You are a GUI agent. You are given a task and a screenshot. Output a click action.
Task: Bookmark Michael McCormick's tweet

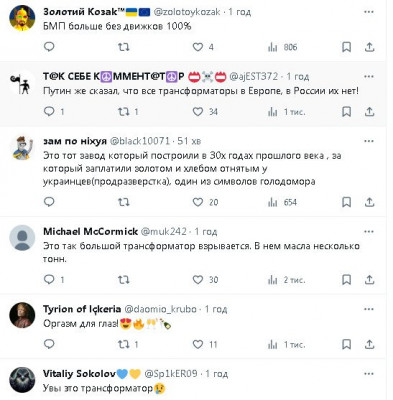[x=347, y=280]
